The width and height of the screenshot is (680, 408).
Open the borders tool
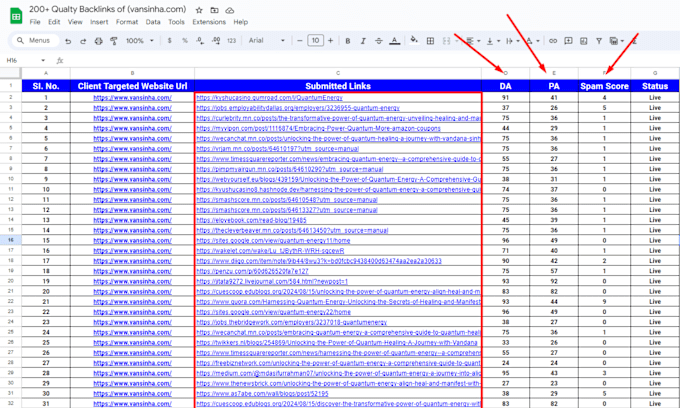coord(430,41)
